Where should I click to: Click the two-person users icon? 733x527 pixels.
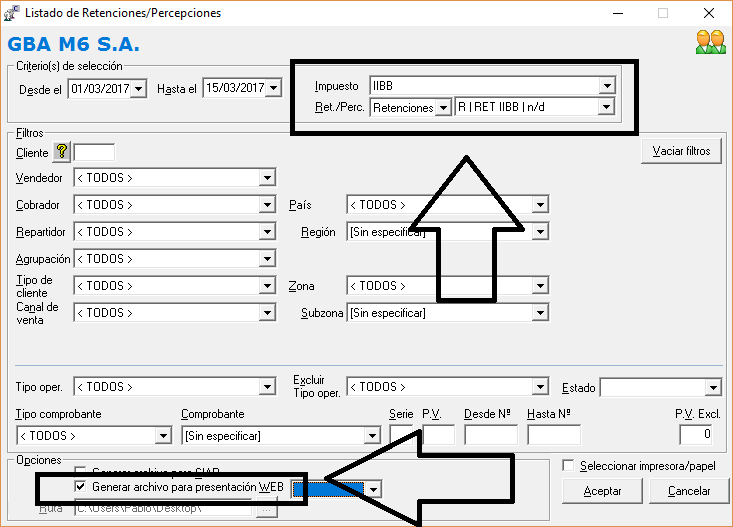click(710, 42)
